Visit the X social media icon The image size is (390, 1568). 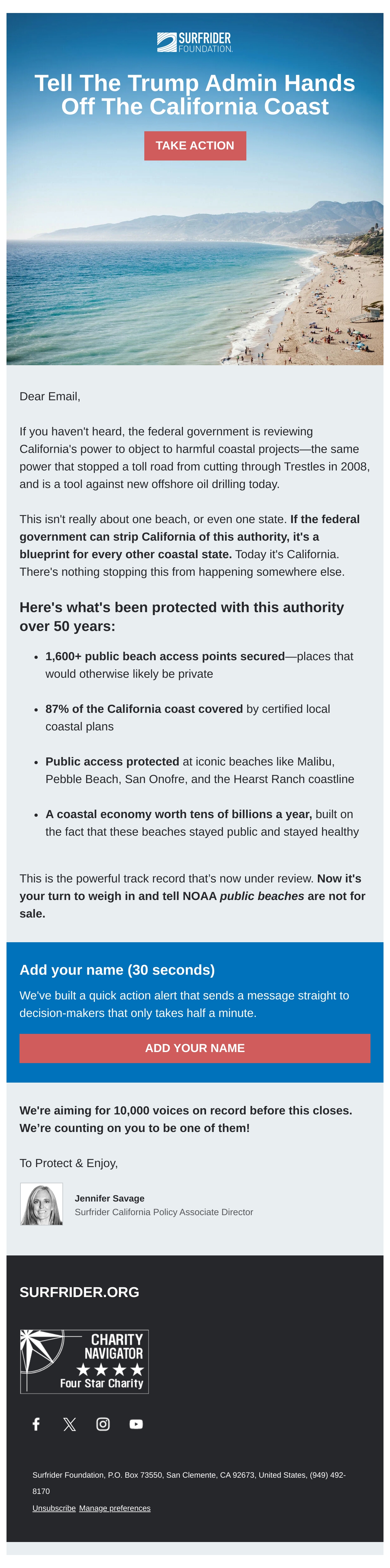click(70, 1424)
